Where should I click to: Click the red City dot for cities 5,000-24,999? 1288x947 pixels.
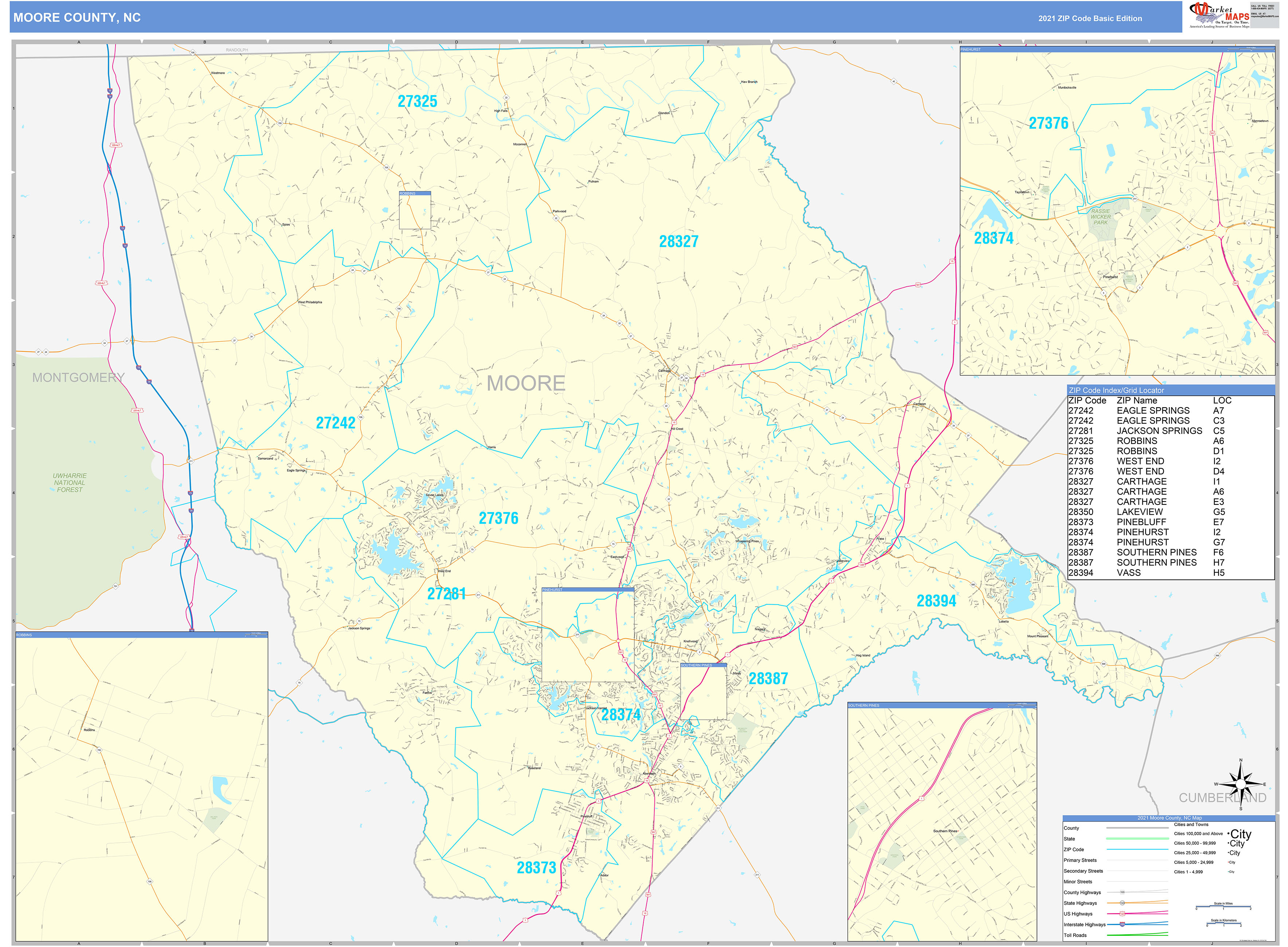click(1228, 862)
